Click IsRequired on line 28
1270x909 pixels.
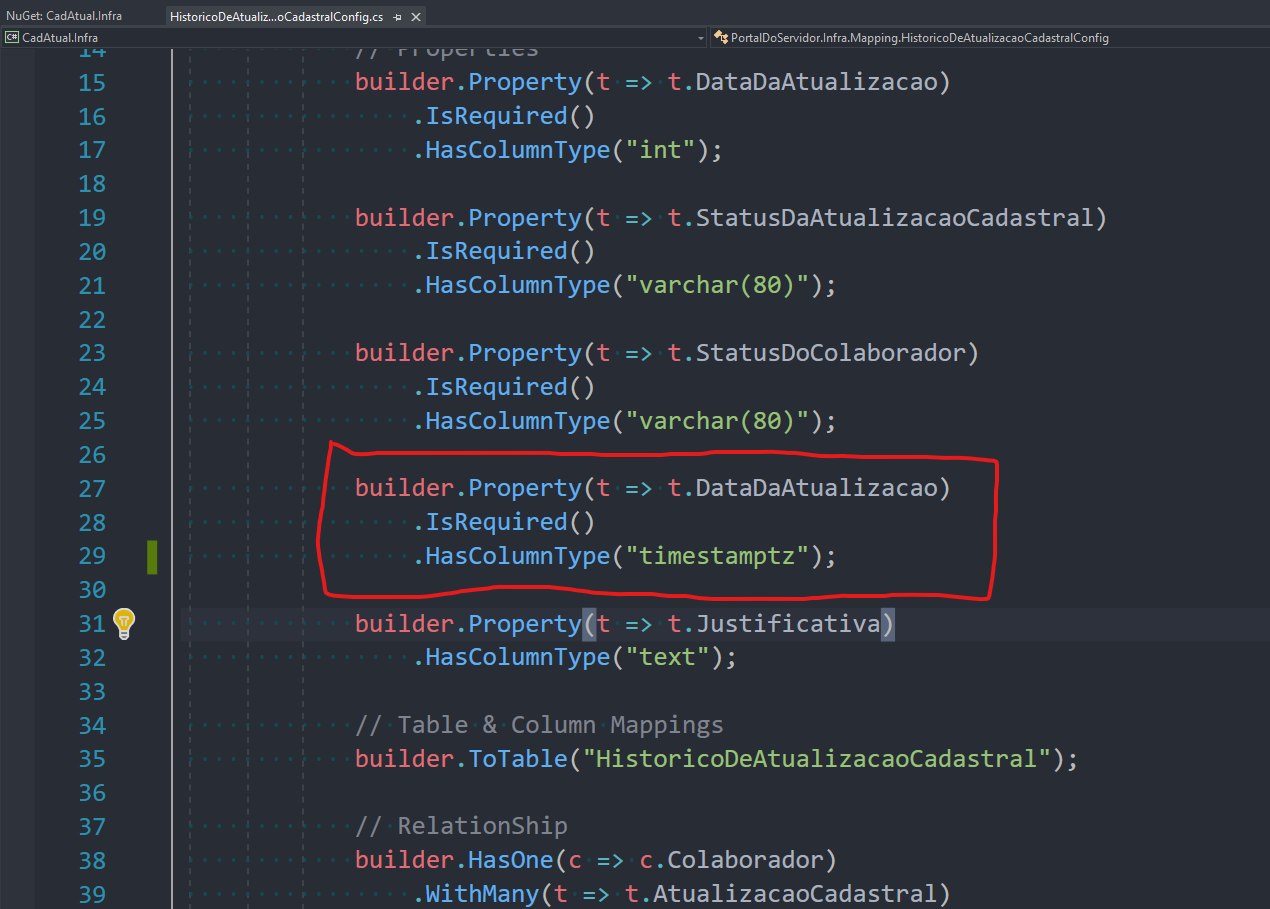coord(497,522)
